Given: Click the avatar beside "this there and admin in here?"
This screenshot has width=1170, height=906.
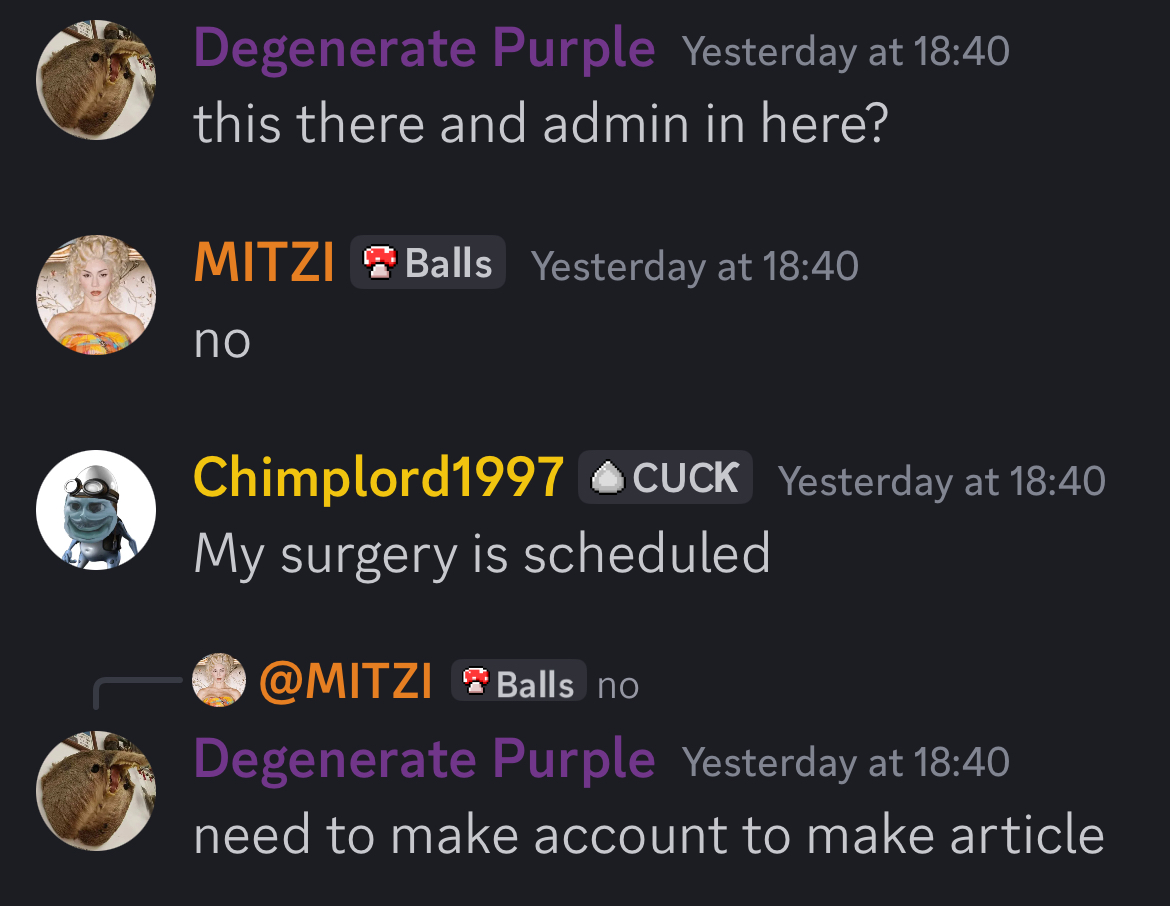Looking at the screenshot, I should [96, 80].
